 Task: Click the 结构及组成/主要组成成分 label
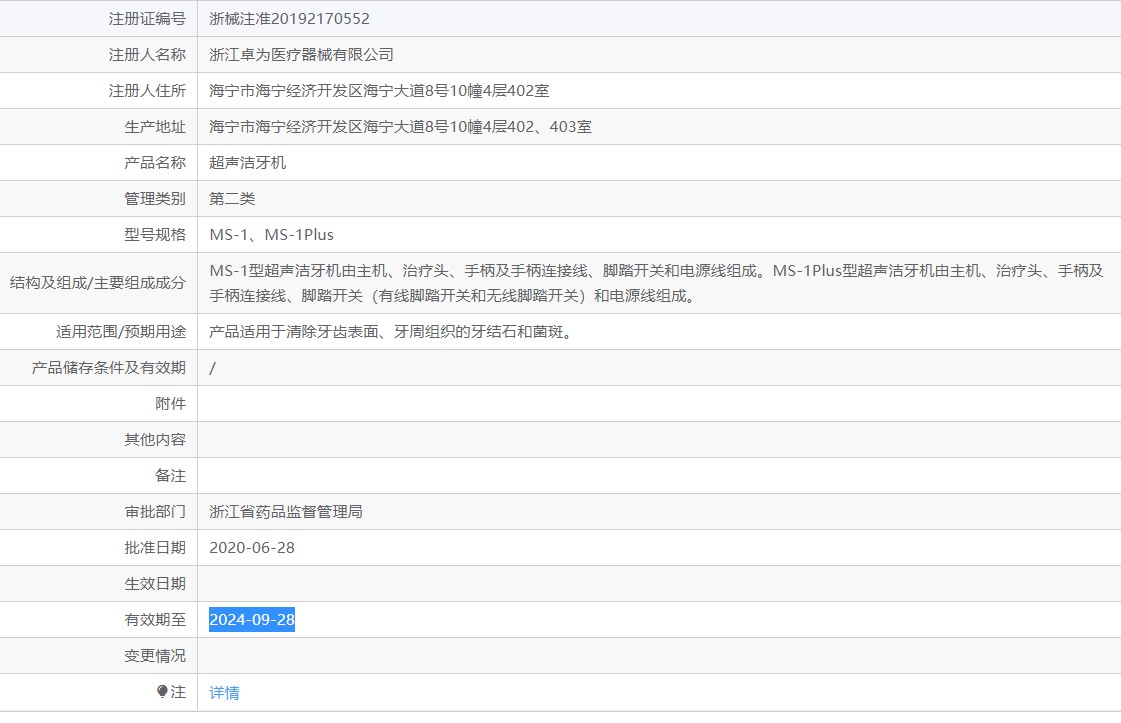98,282
